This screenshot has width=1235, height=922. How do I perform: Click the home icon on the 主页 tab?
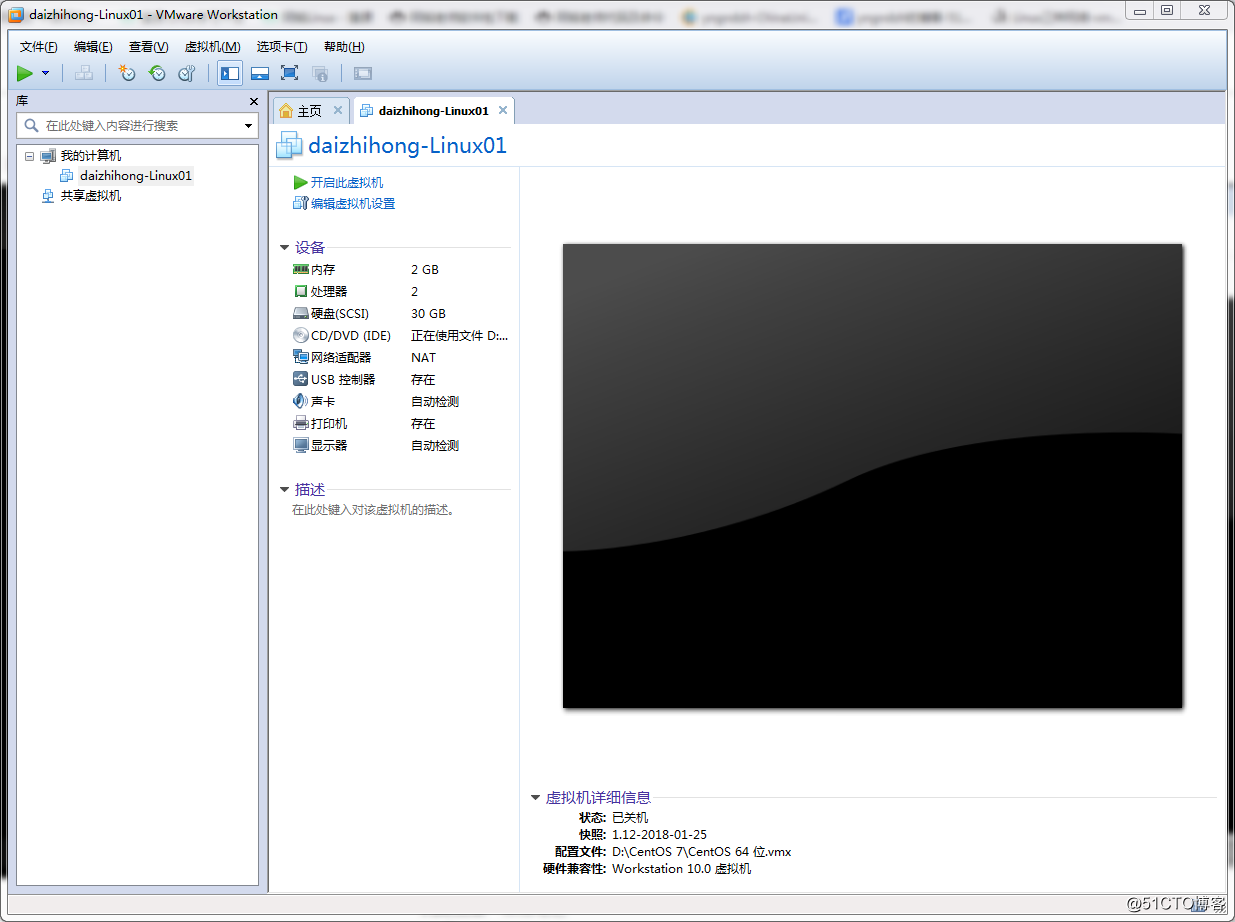[x=286, y=111]
